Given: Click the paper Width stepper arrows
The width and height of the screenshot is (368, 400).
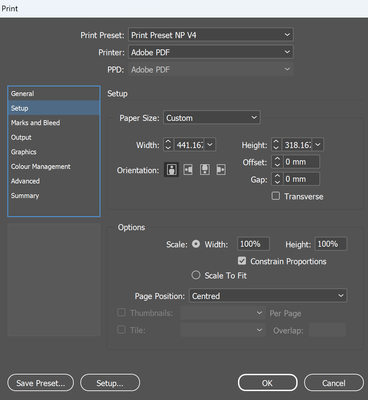Looking at the screenshot, I should click(168, 145).
